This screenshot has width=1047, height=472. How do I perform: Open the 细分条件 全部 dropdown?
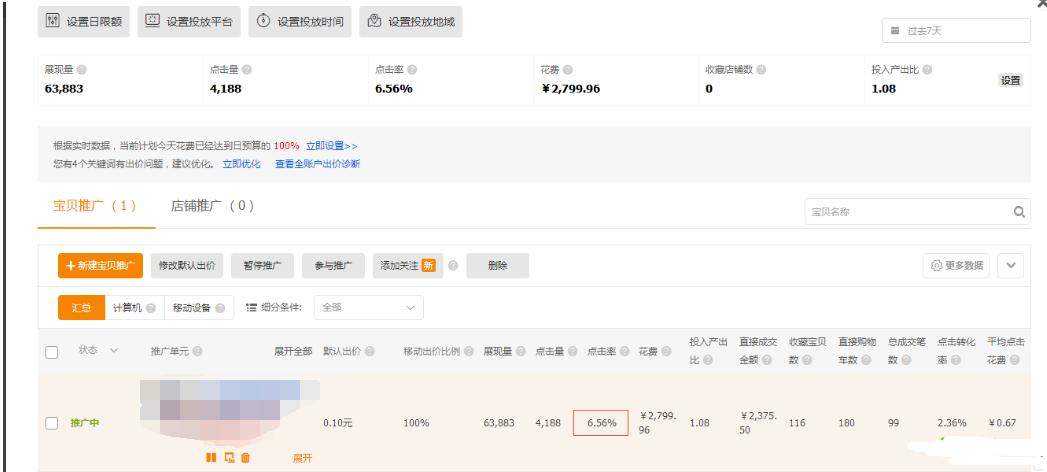click(x=369, y=308)
